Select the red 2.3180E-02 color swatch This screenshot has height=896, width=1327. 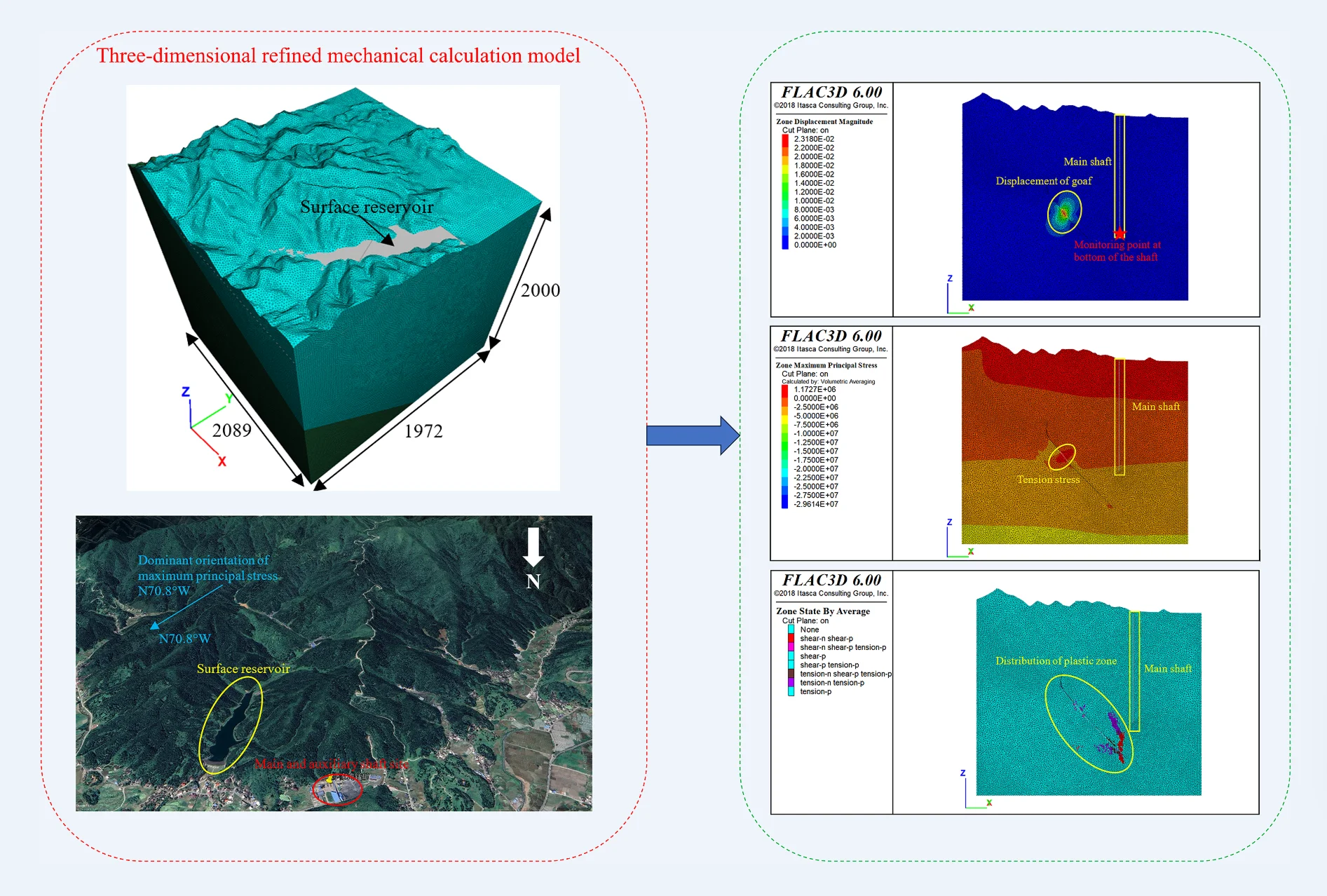pos(785,140)
